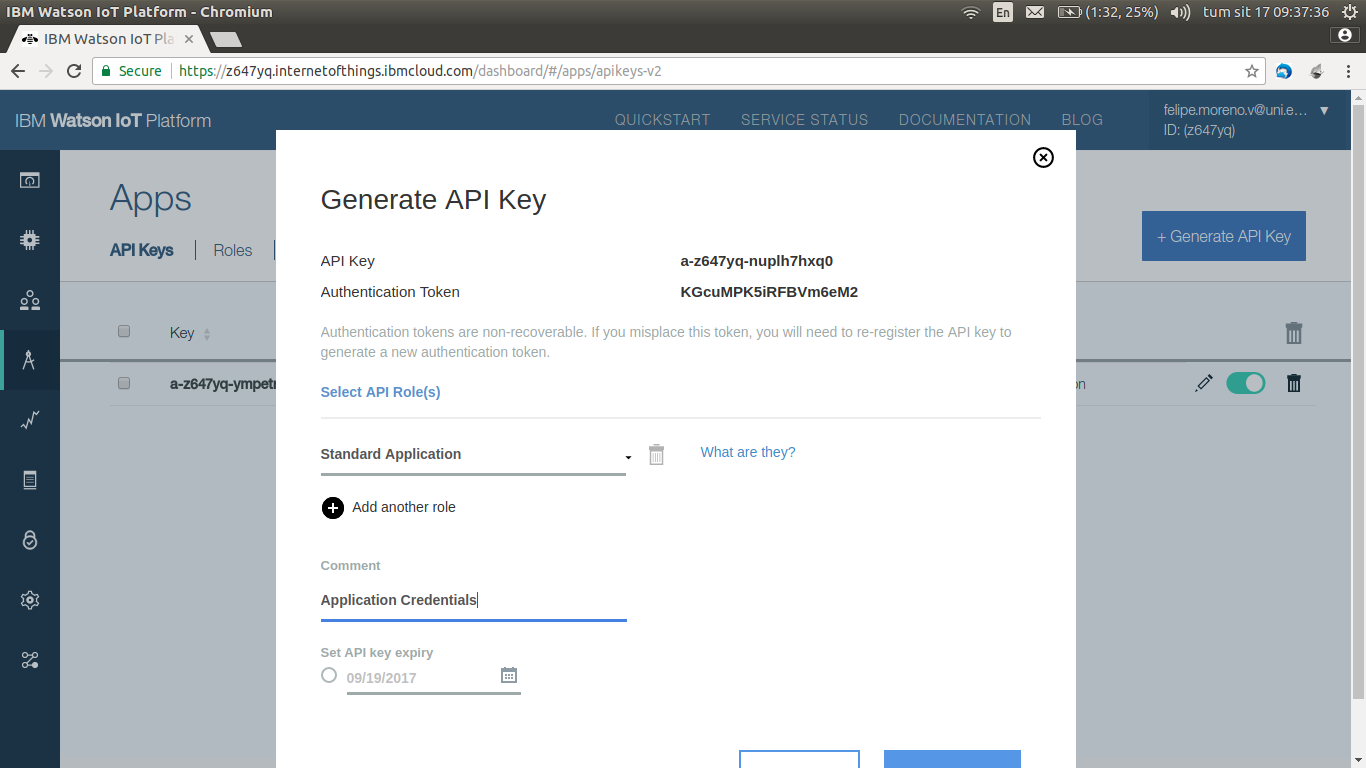
Task: Open BLOG in top navigation
Action: click(x=1082, y=120)
